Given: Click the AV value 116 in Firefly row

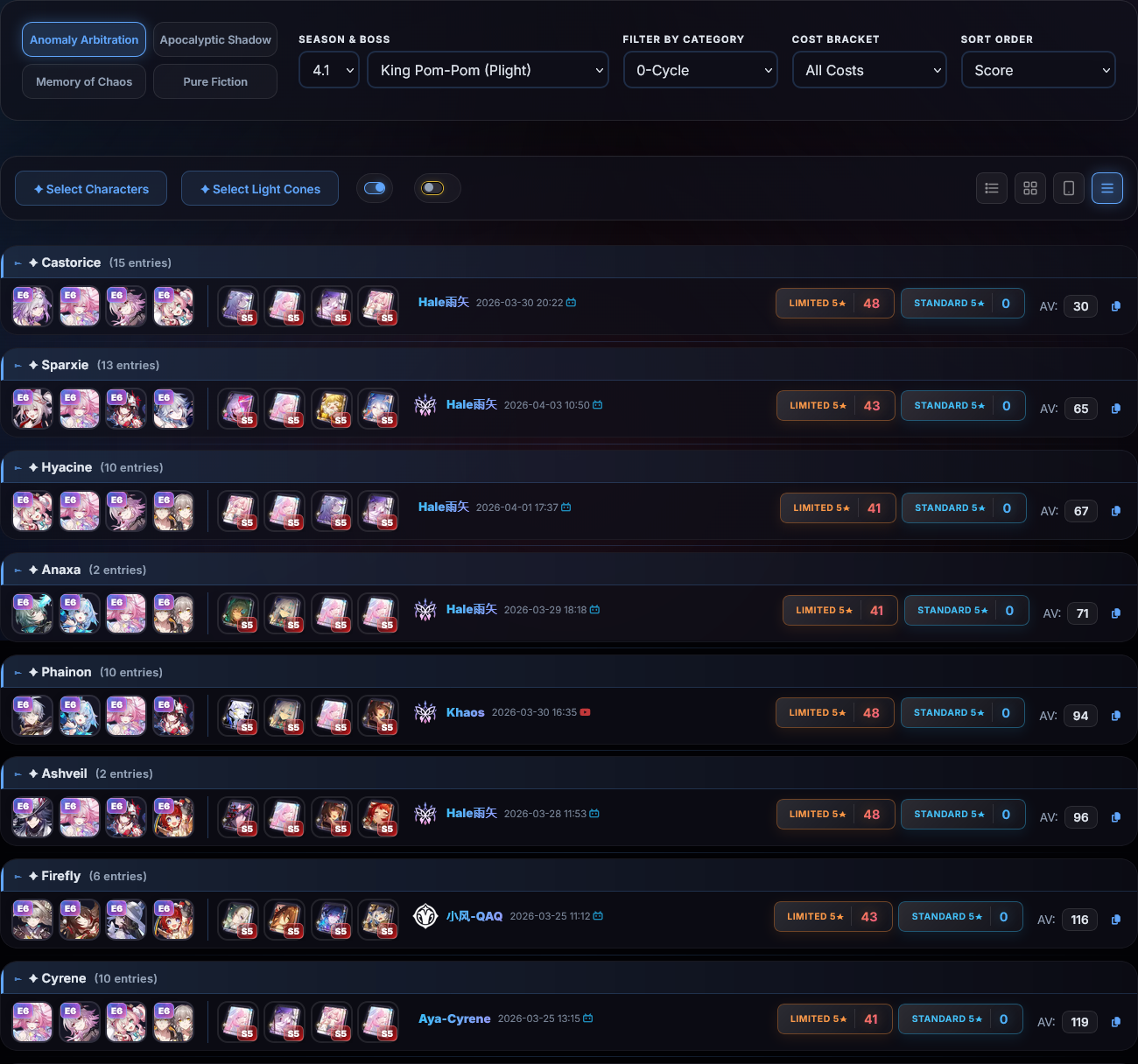Looking at the screenshot, I should point(1079,920).
